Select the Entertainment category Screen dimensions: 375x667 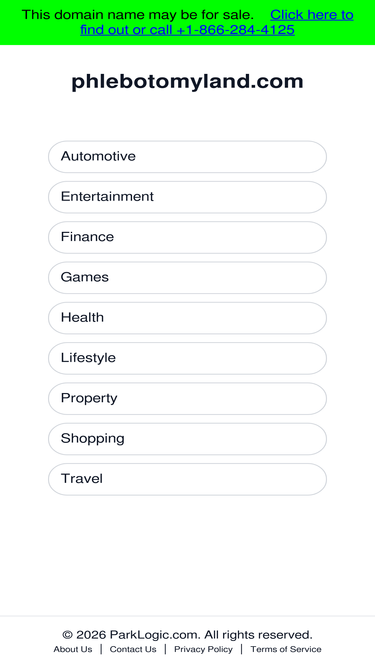click(x=187, y=197)
